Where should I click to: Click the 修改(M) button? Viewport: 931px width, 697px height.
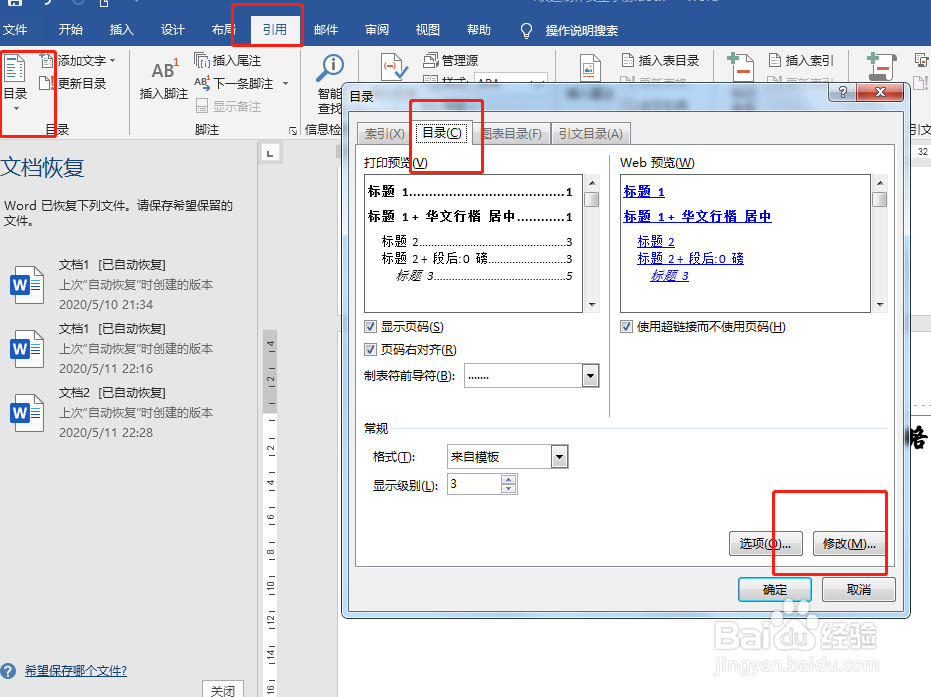848,543
